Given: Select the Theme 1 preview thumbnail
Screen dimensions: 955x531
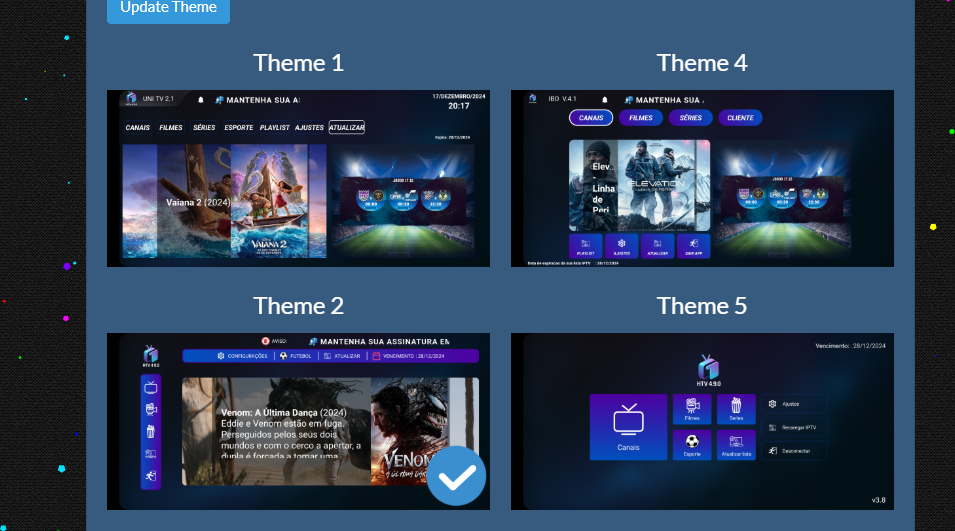Looking at the screenshot, I should tap(298, 178).
